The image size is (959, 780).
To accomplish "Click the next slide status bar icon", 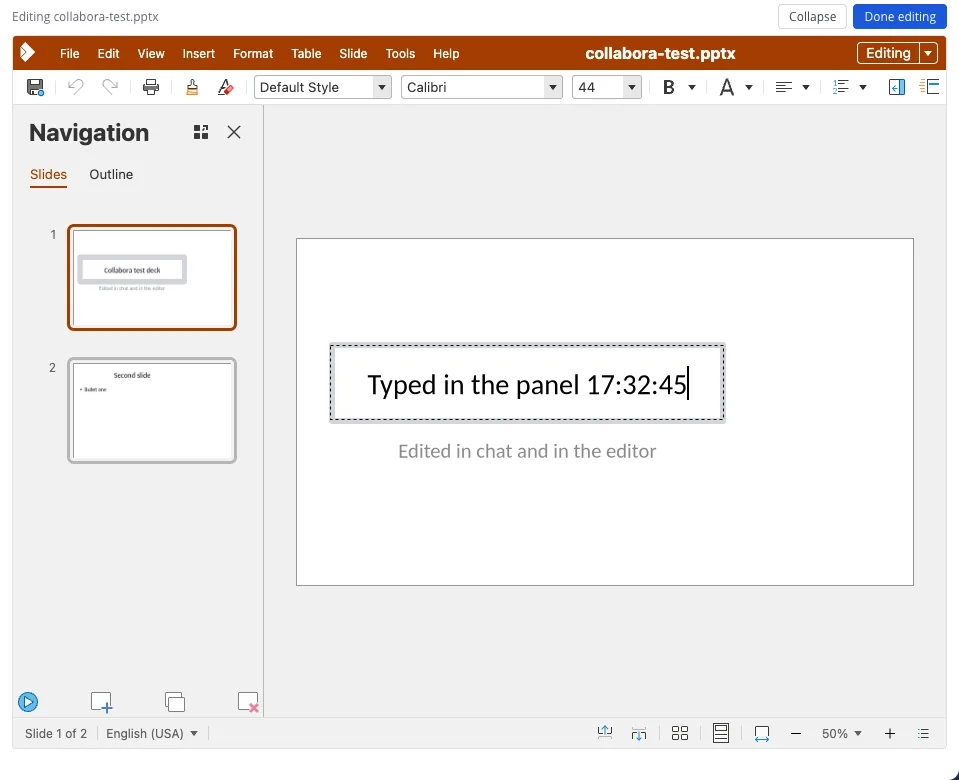I will pyautogui.click(x=639, y=733).
